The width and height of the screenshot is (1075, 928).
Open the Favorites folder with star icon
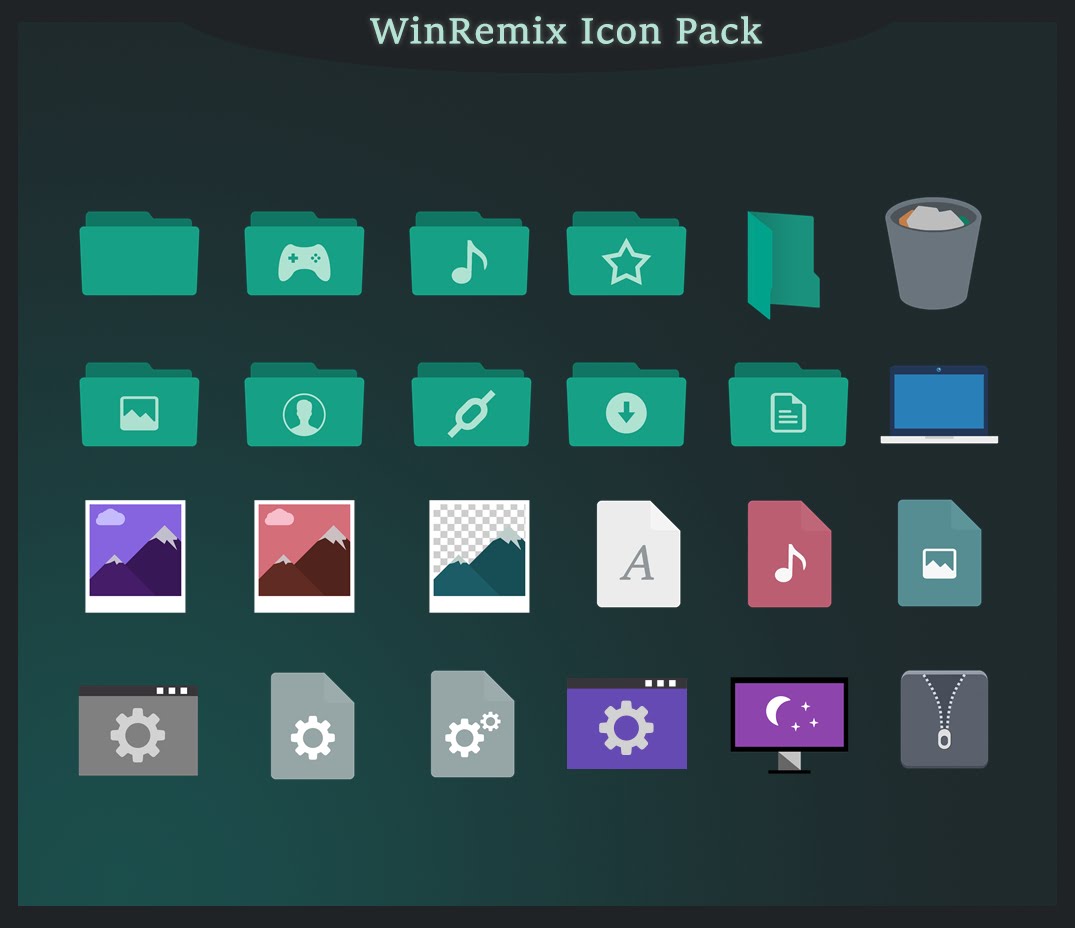click(x=626, y=258)
